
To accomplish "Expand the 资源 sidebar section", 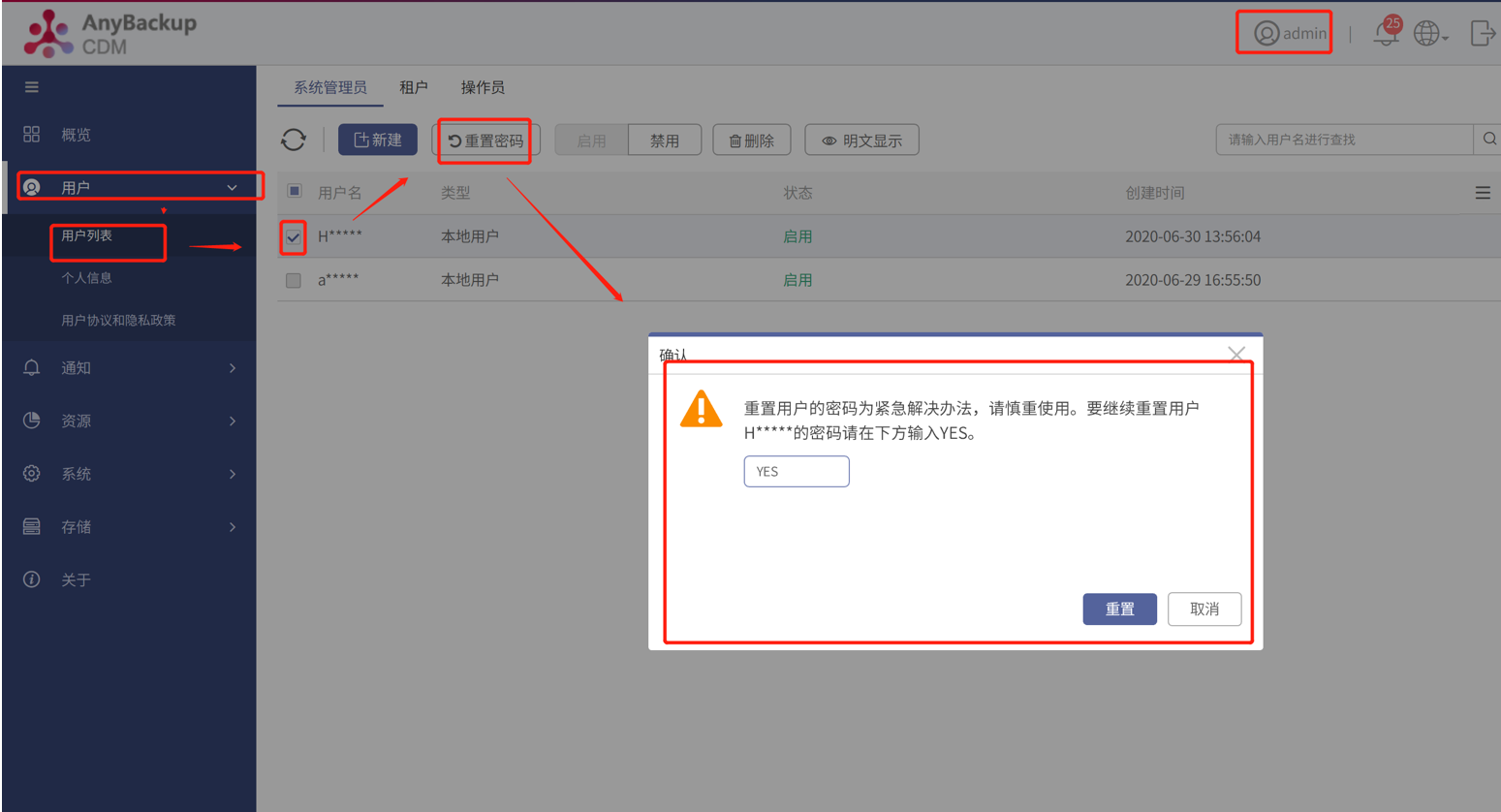I will pyautogui.click(x=78, y=421).
